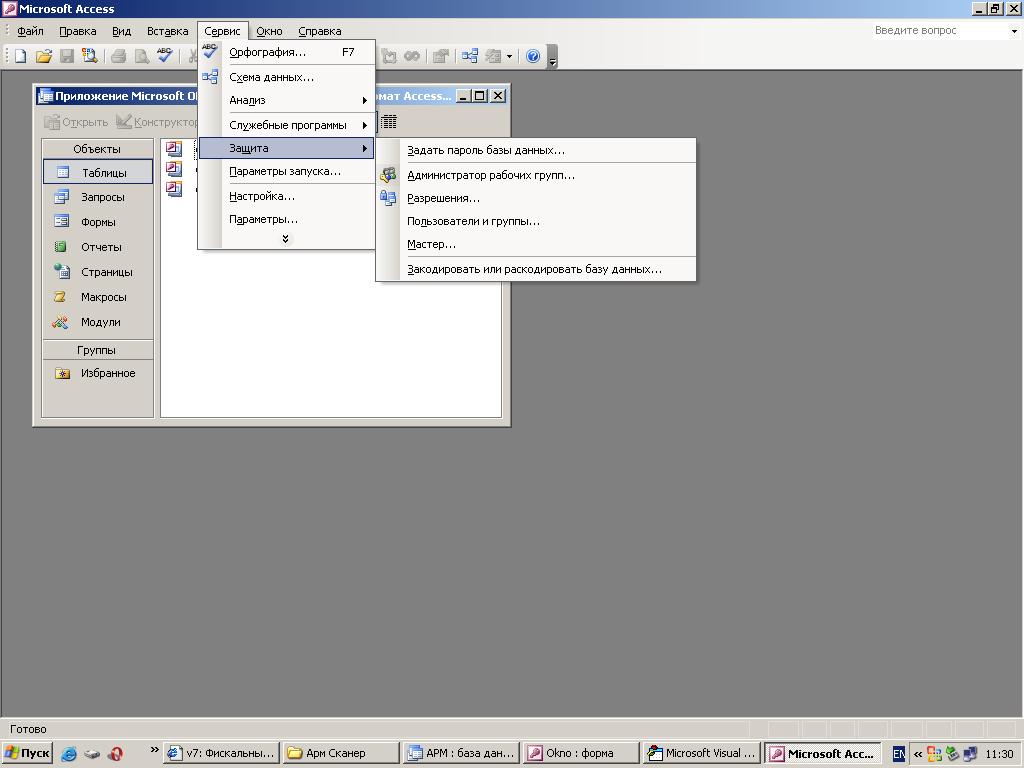
Task: Select Страницы in the Объекты list
Action: (98, 272)
